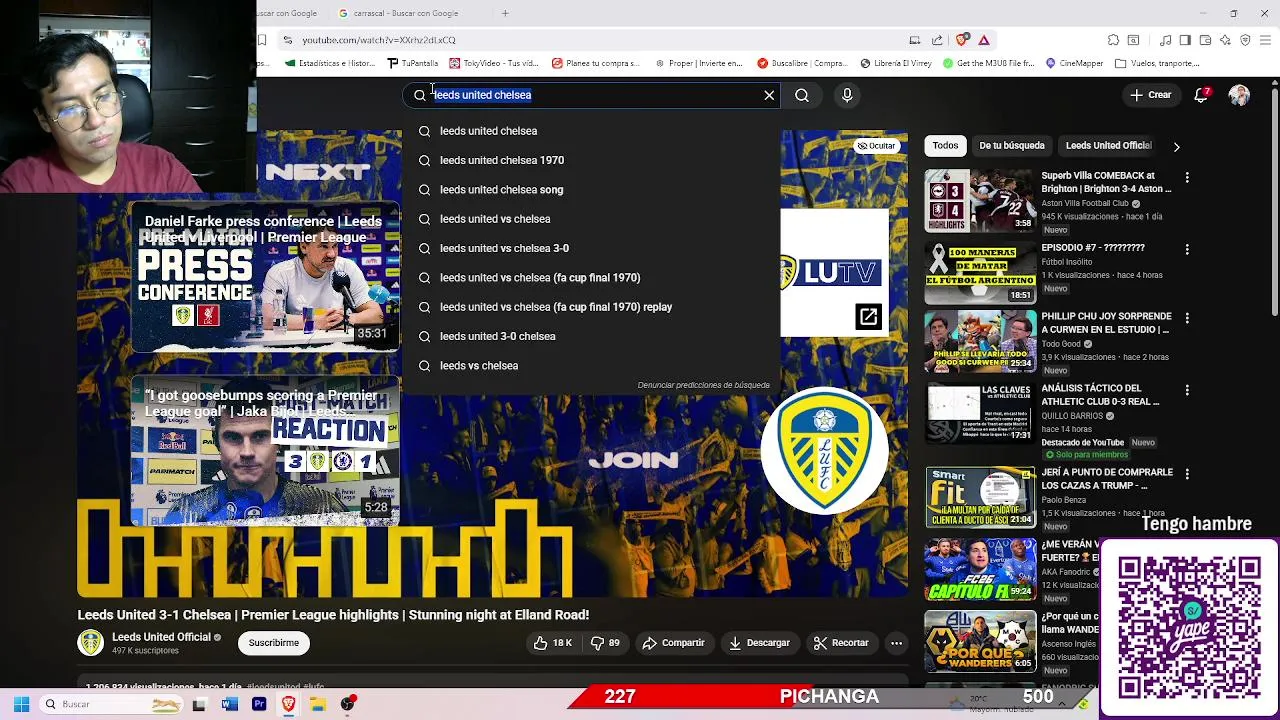Screen dimensions: 1280x720
Task: Click 'Denunciar predicciones de búsqueda' link
Action: 703,385
